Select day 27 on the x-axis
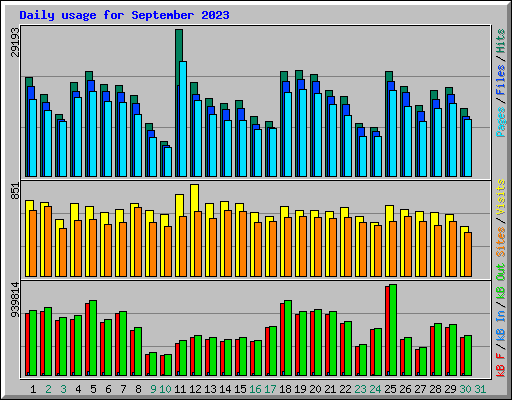The image size is (512, 400). [x=420, y=389]
